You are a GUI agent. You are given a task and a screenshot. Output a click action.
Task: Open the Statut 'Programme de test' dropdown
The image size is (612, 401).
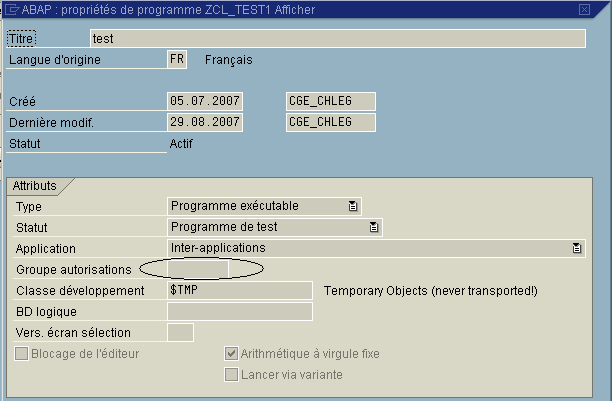374,227
